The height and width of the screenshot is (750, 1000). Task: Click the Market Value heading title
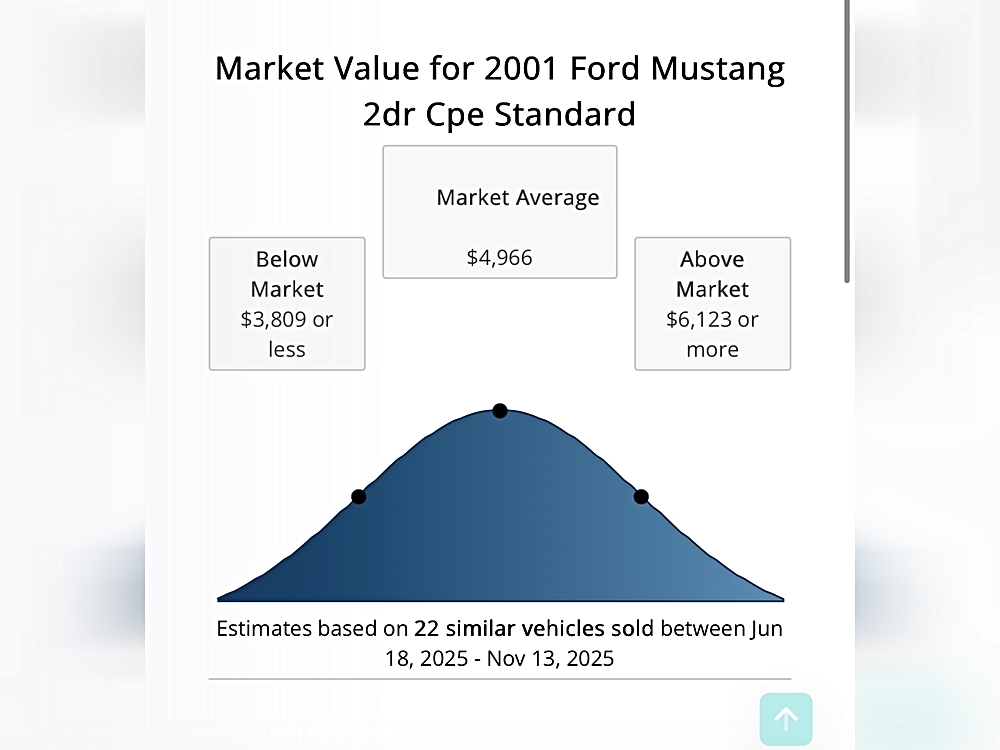[x=500, y=91]
